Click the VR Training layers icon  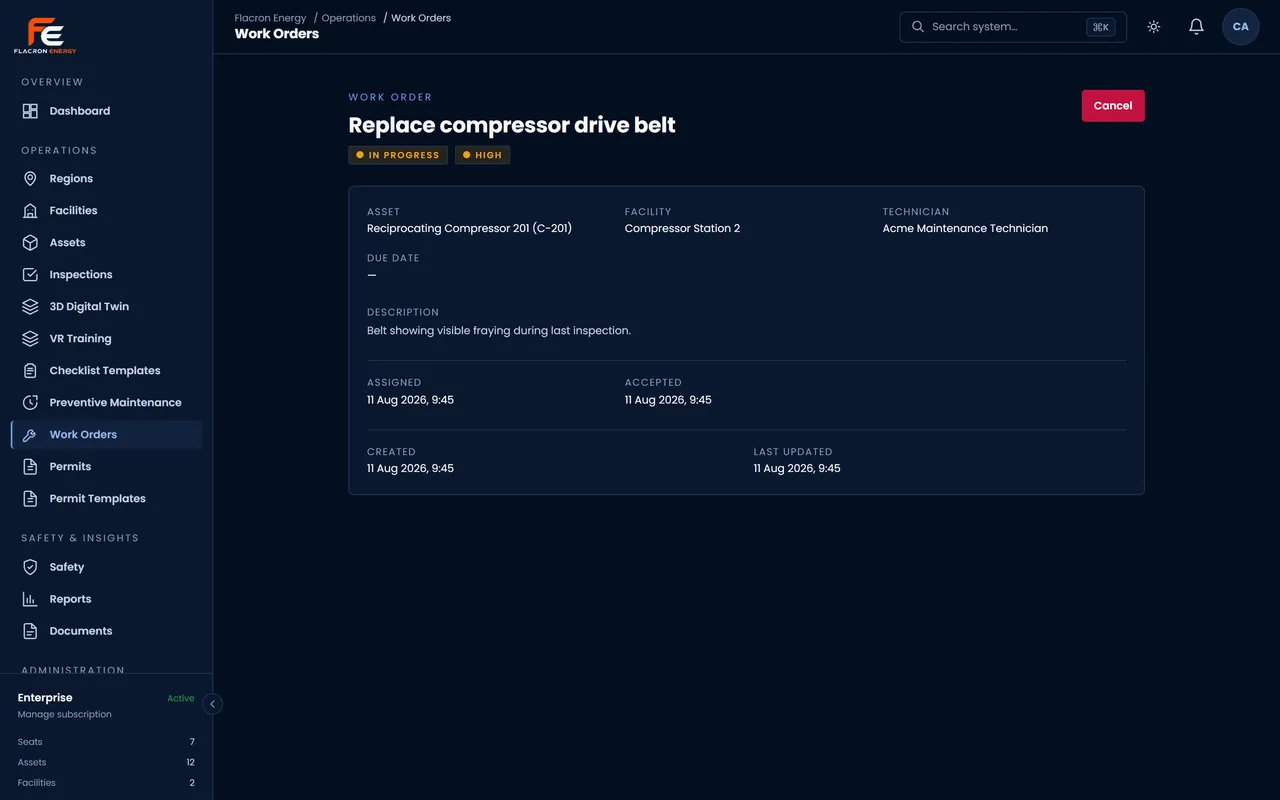30,339
